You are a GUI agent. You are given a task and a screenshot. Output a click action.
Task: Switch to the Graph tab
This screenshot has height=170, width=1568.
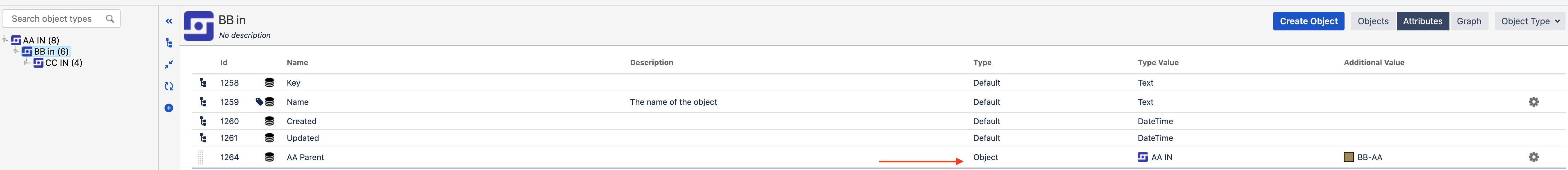pyautogui.click(x=1468, y=21)
